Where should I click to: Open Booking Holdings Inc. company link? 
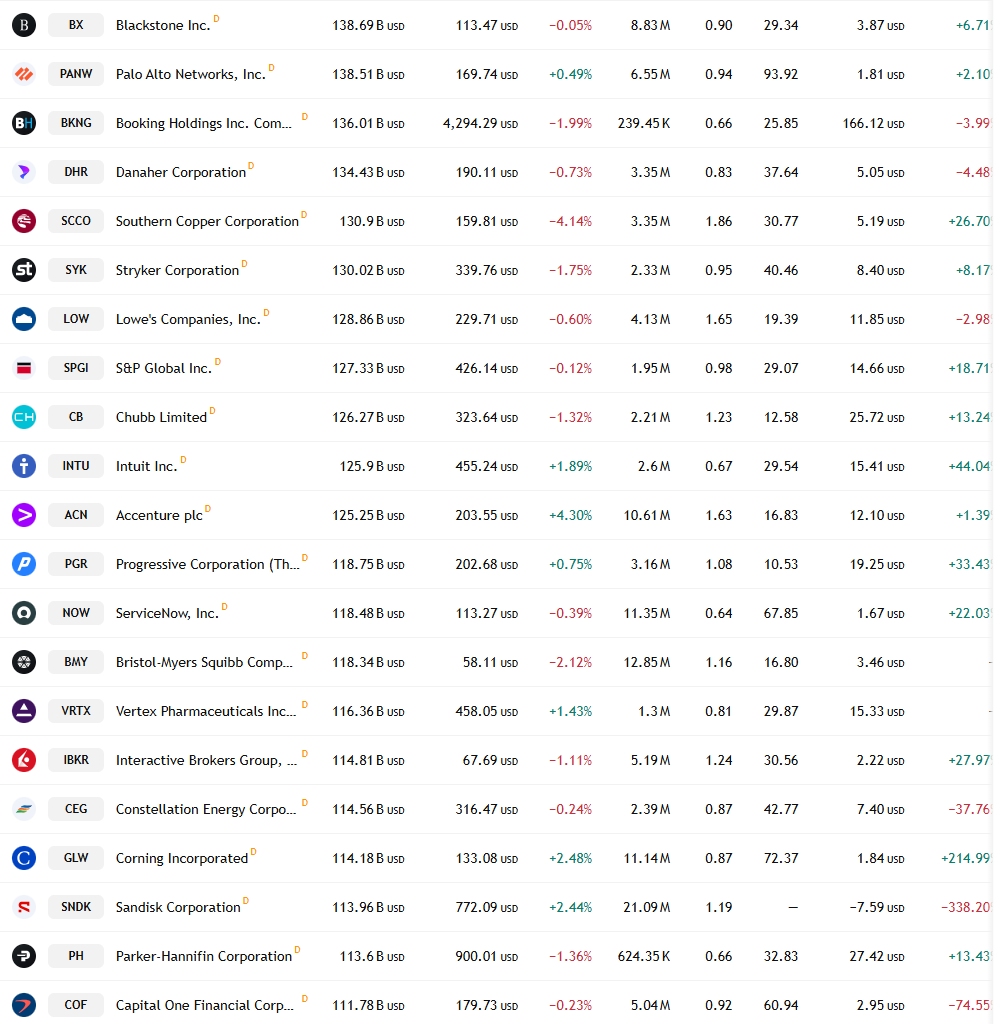tap(204, 123)
